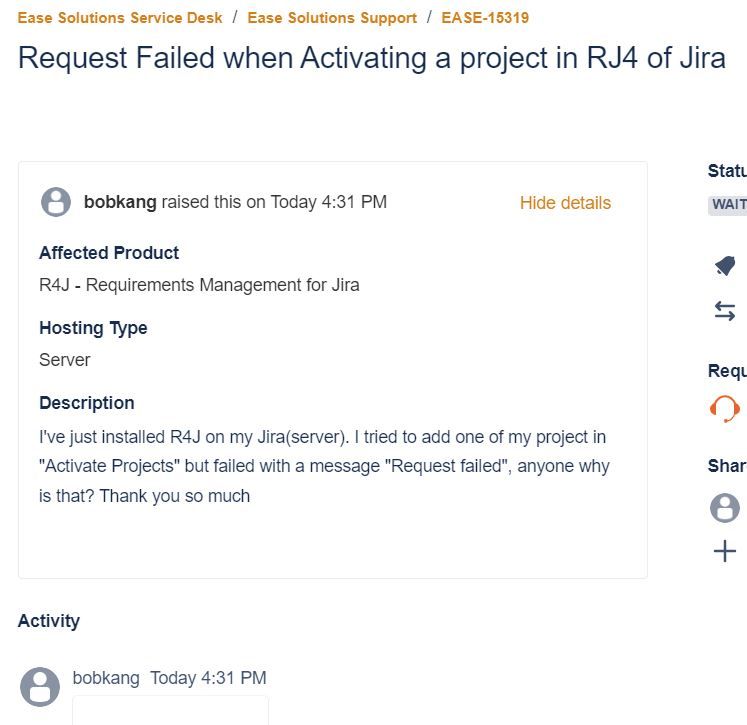Image resolution: width=747 pixels, height=725 pixels.
Task: Collapse request with Hide details
Action: 565,203
